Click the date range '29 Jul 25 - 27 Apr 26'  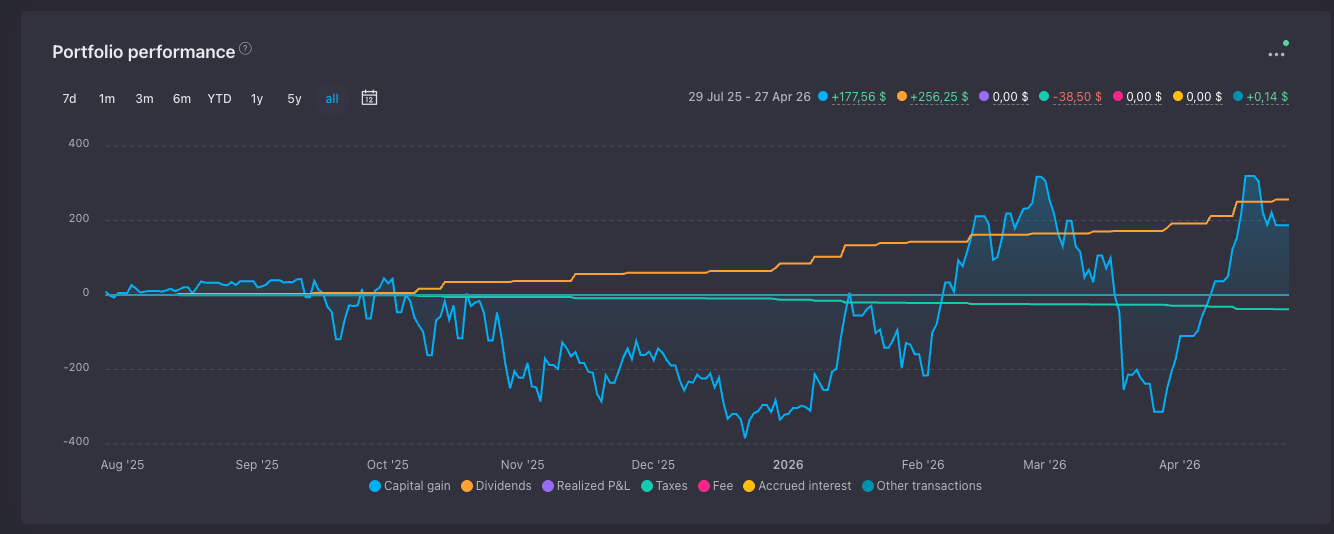[749, 97]
